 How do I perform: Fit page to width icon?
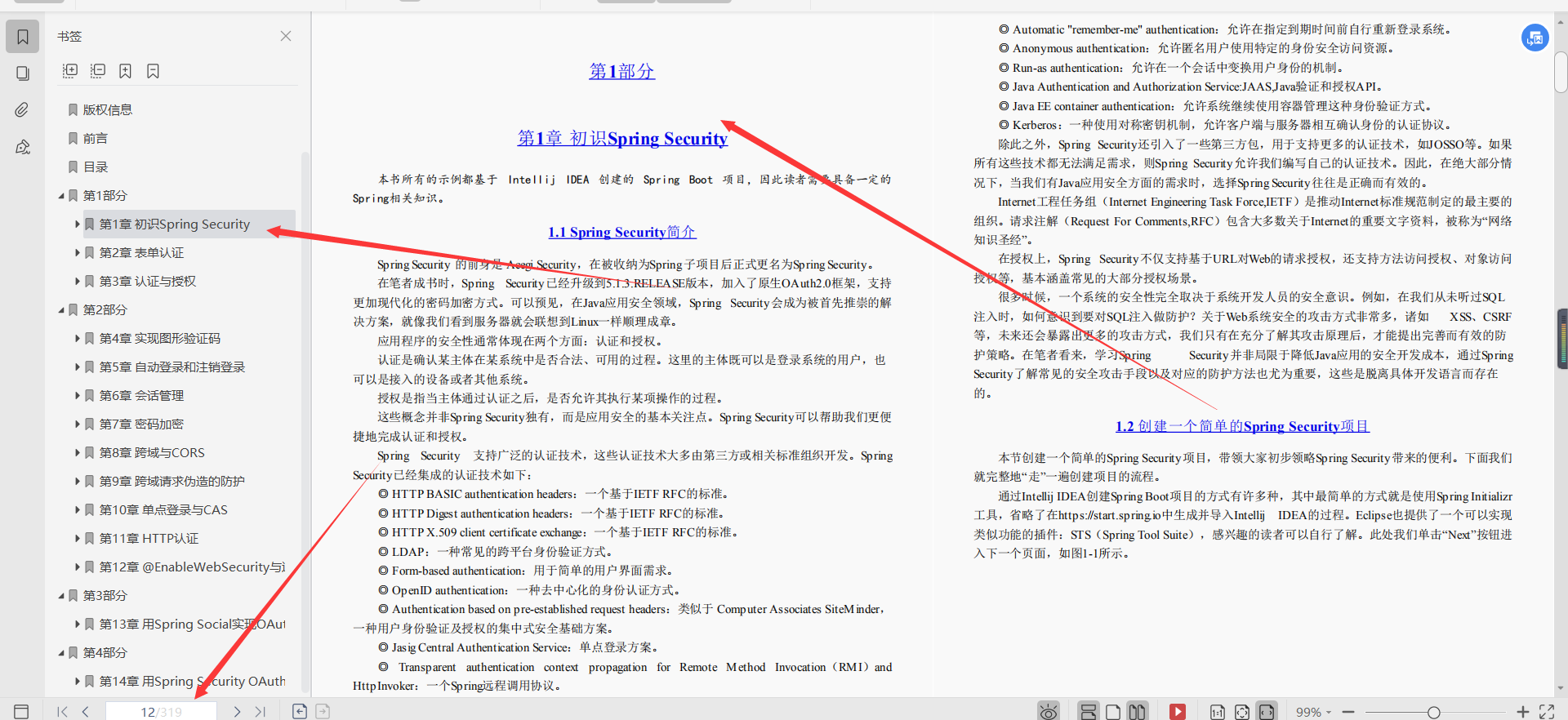coord(1267,711)
